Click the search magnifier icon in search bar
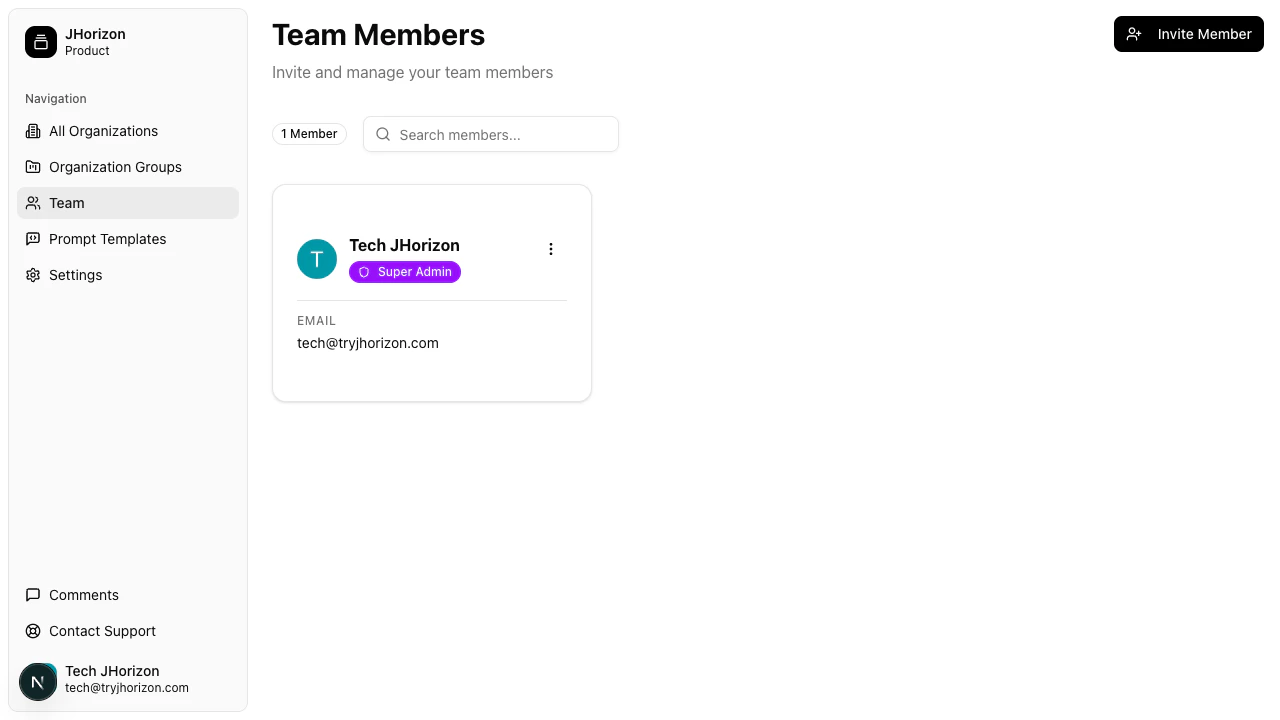Viewport: 1280px width, 720px height. click(383, 134)
